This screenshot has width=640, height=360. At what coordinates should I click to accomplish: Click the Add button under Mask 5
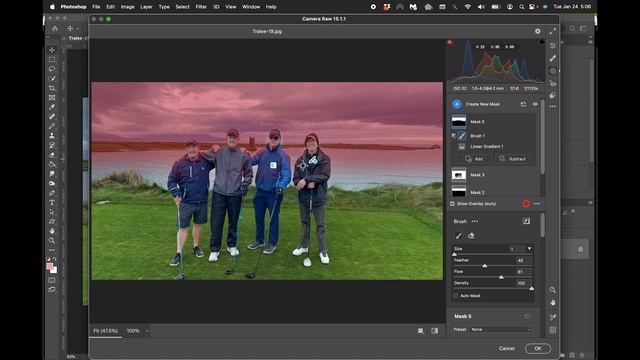tap(474, 159)
